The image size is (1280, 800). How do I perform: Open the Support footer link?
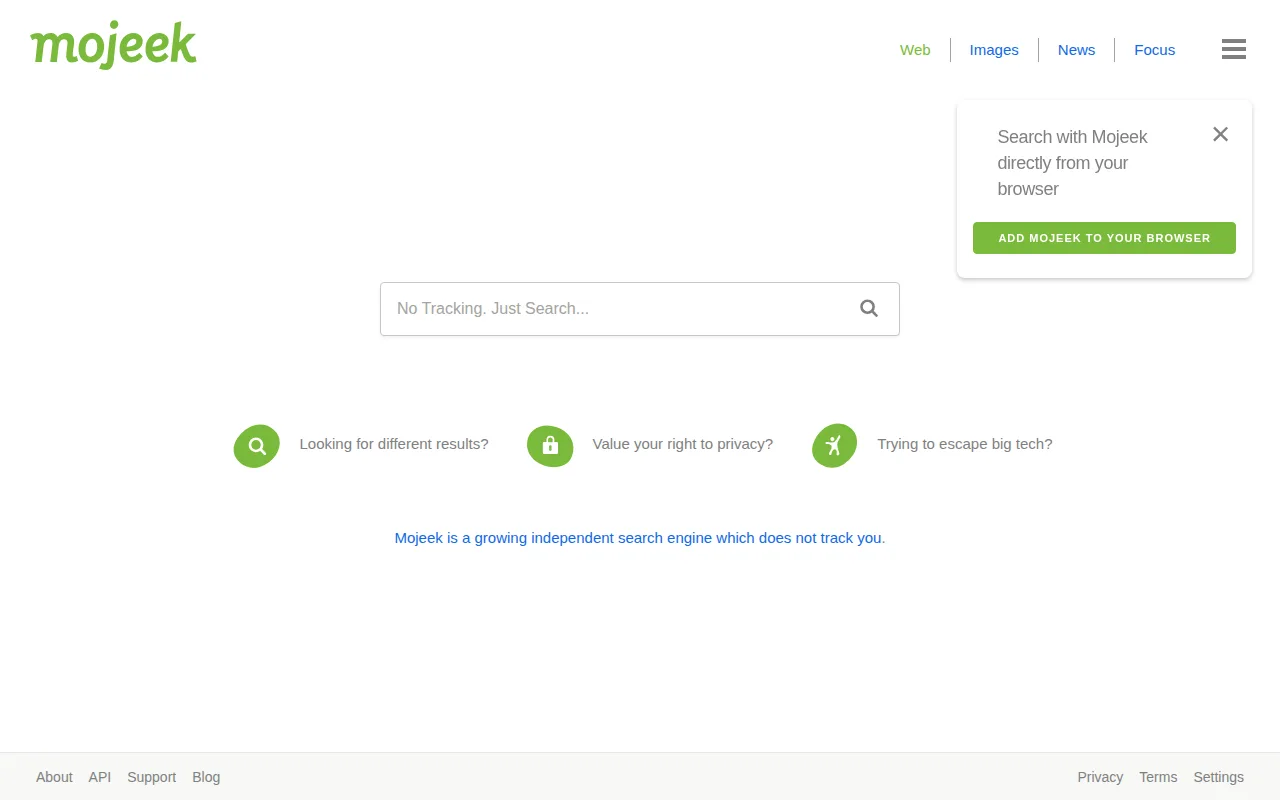[x=152, y=777]
